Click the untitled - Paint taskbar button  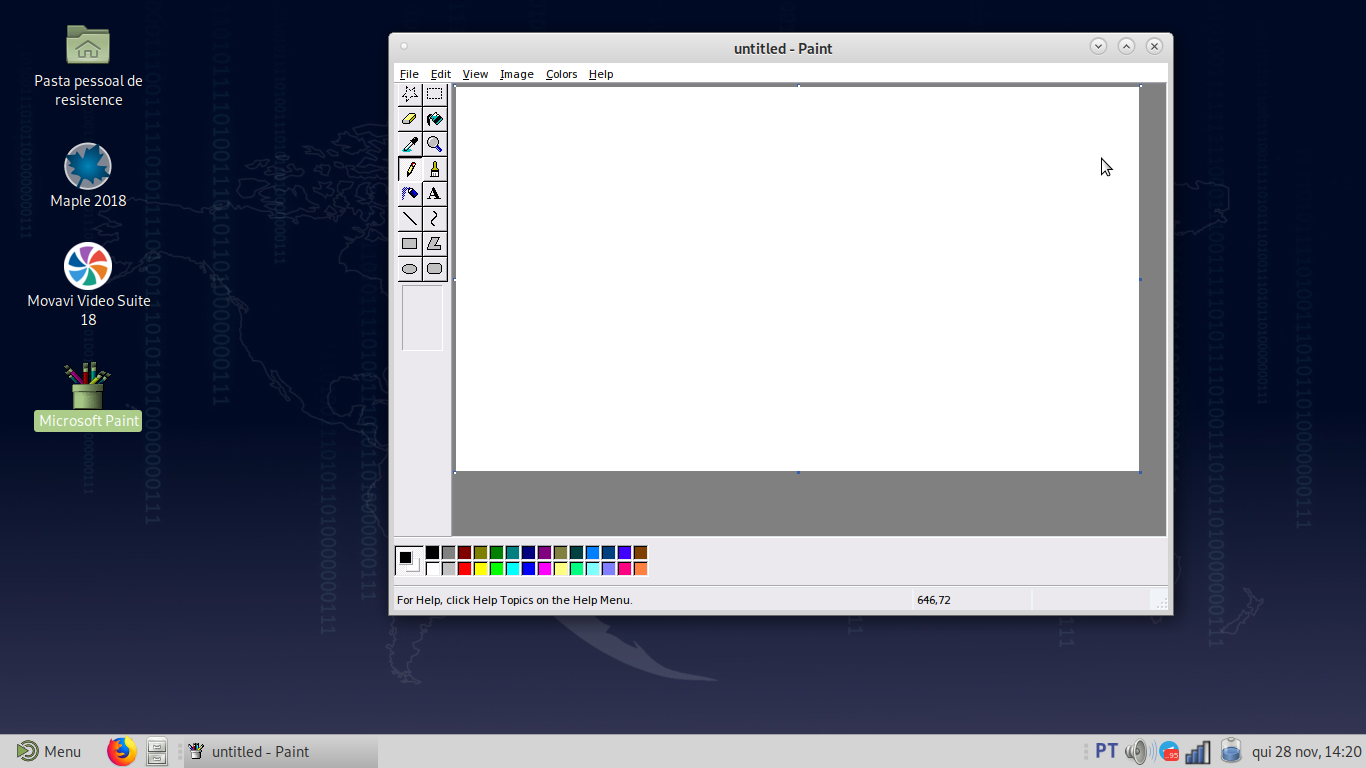pyautogui.click(x=281, y=751)
